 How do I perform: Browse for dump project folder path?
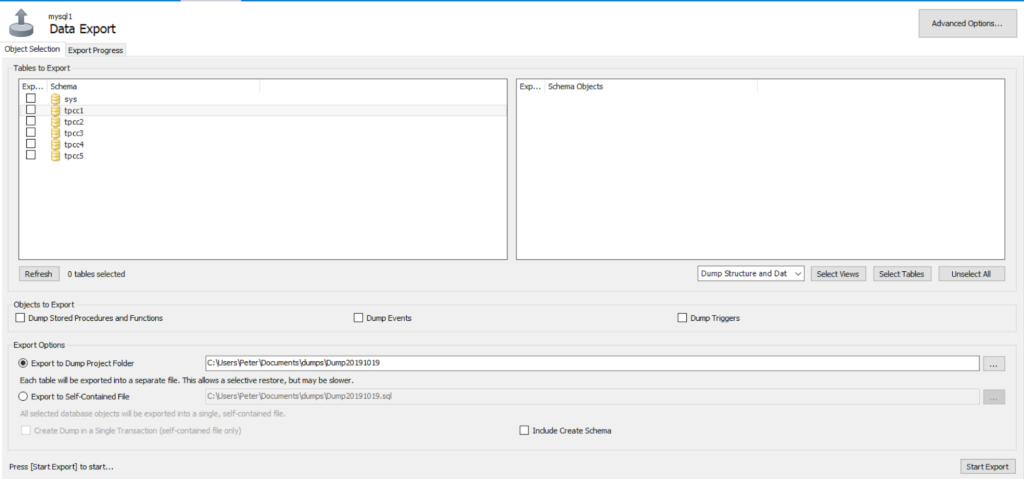click(x=993, y=364)
